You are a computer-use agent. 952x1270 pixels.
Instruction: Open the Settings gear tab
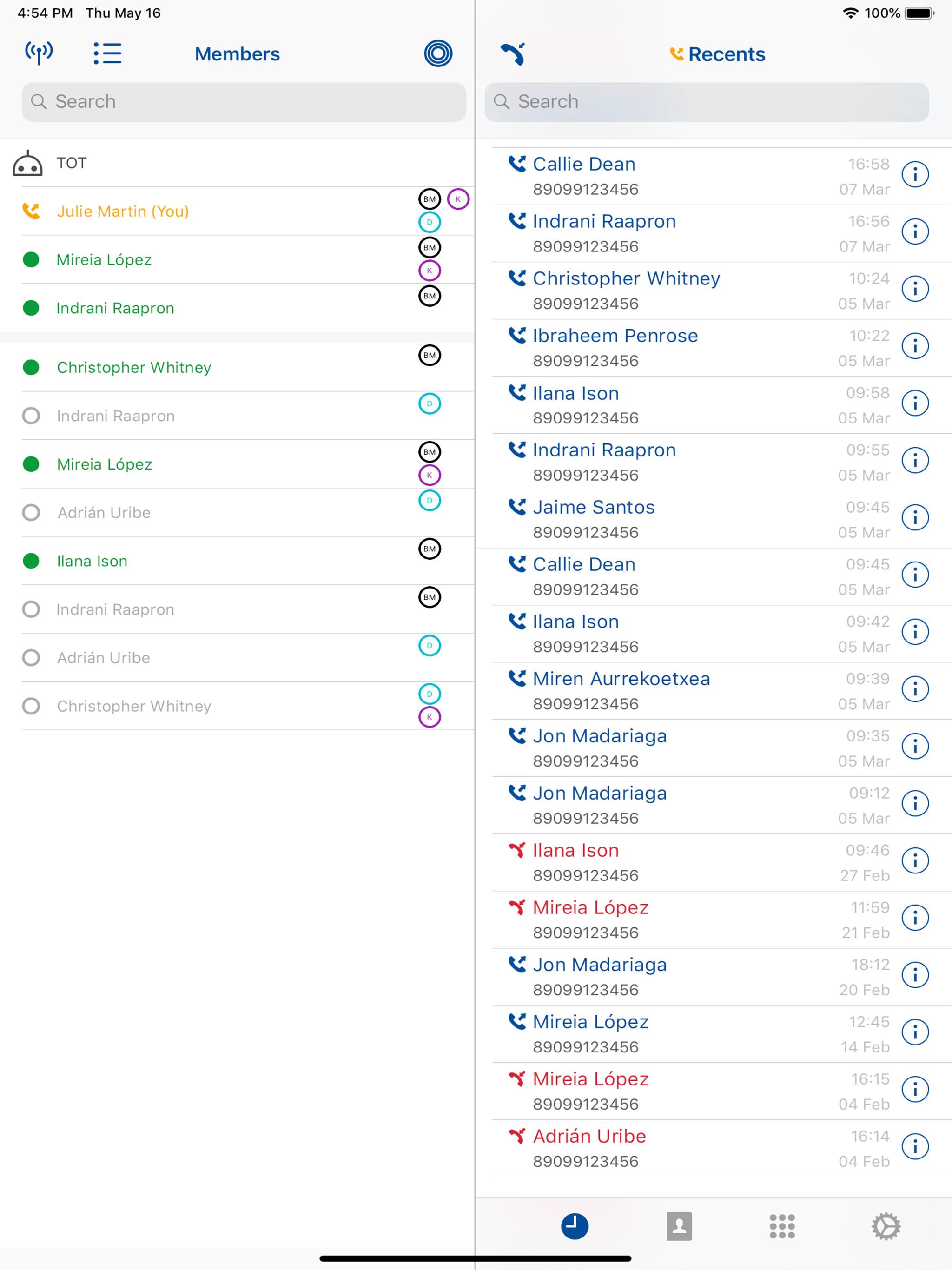coord(886,1226)
